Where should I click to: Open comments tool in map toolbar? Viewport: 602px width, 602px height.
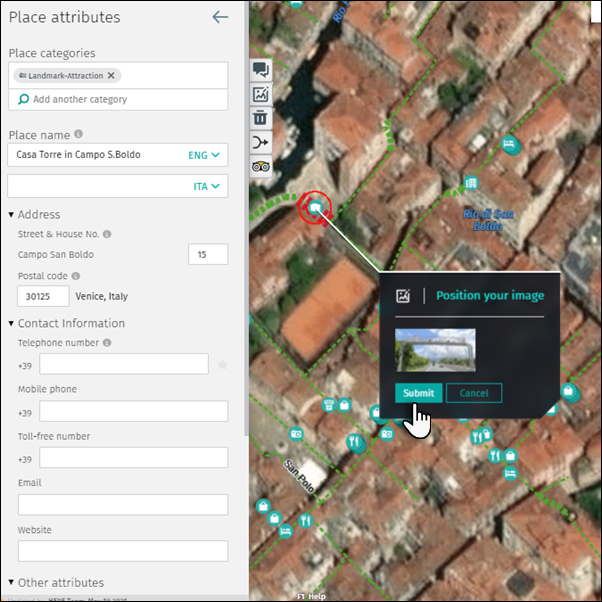[x=261, y=70]
